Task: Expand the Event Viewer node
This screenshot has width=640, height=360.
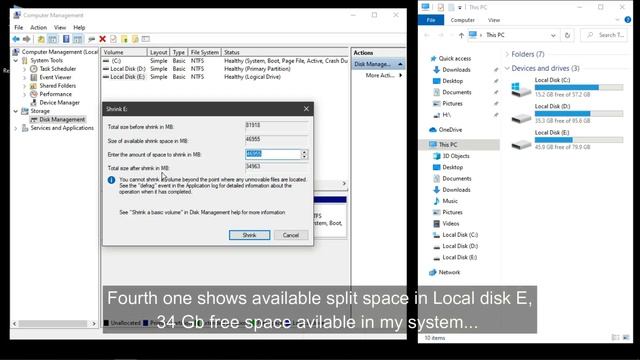Action: [x=24, y=77]
